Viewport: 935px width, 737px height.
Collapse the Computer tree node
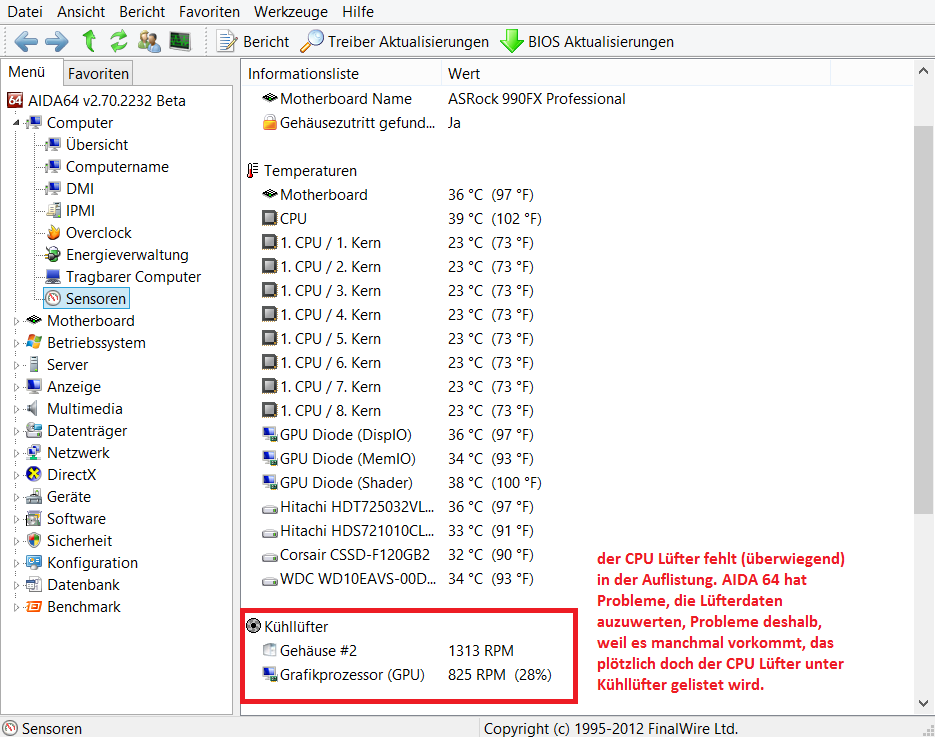(16, 123)
